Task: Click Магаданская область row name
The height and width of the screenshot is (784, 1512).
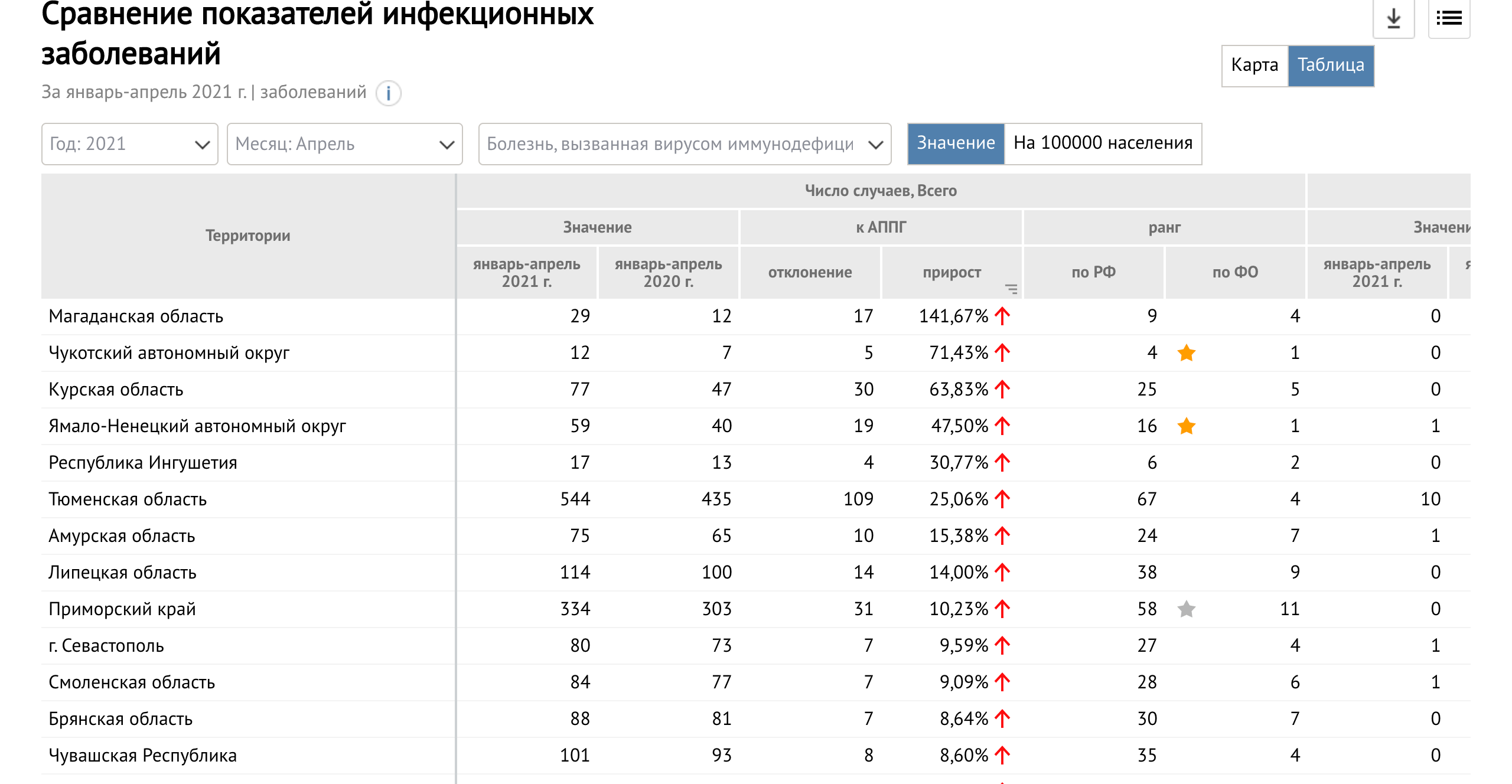Action: pyautogui.click(x=136, y=317)
